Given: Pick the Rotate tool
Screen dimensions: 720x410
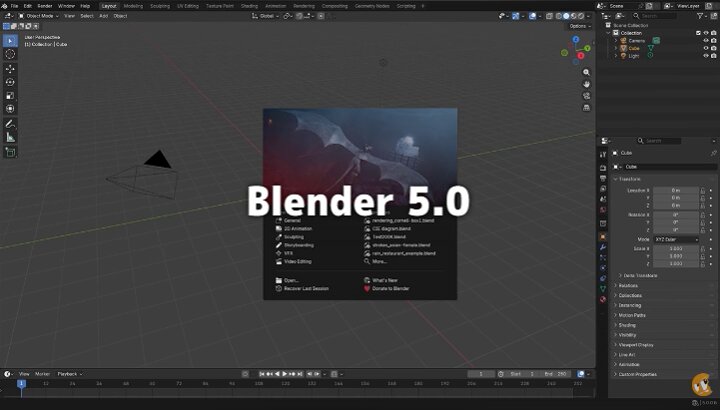Looking at the screenshot, I should pos(10,82).
